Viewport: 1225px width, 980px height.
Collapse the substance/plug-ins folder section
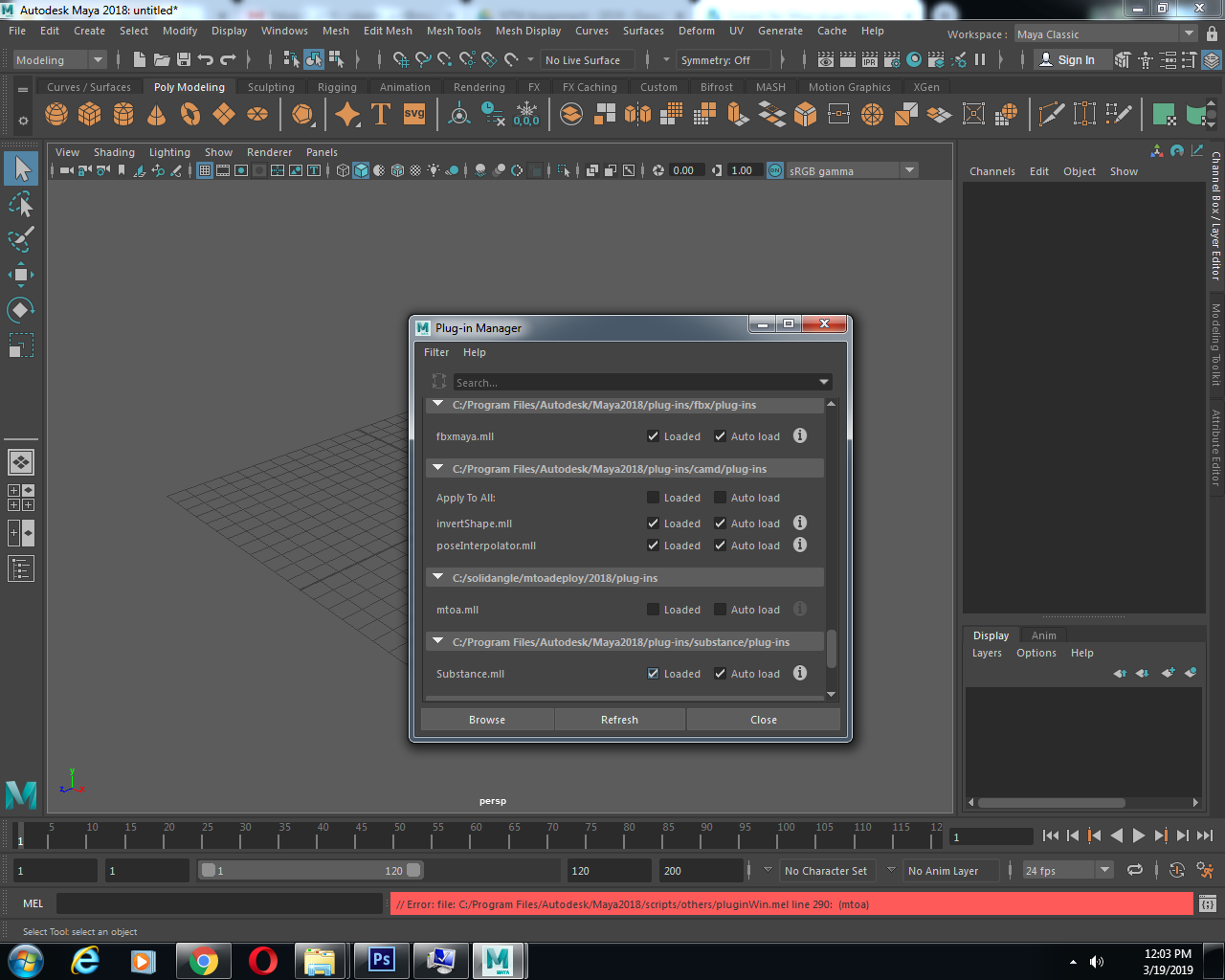437,641
